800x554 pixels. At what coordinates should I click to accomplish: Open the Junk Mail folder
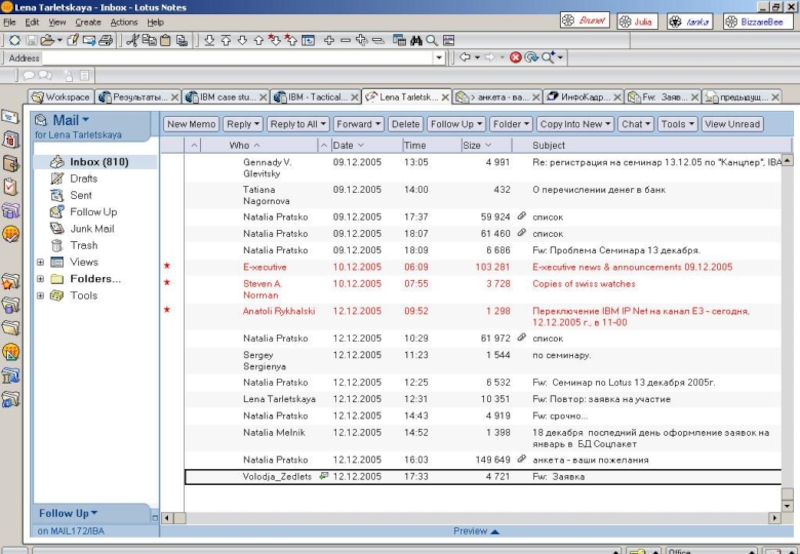[91, 228]
